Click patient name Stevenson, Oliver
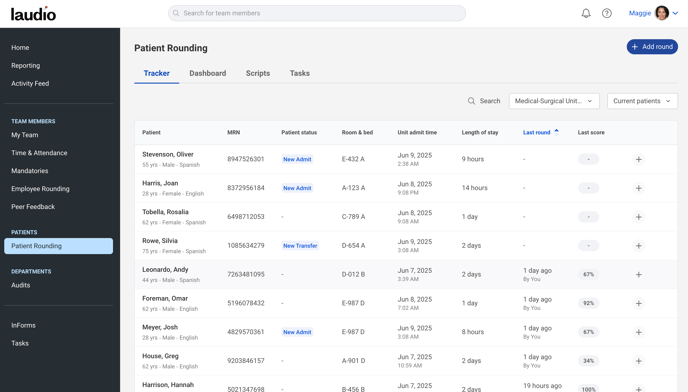The width and height of the screenshot is (688, 392). point(168,155)
